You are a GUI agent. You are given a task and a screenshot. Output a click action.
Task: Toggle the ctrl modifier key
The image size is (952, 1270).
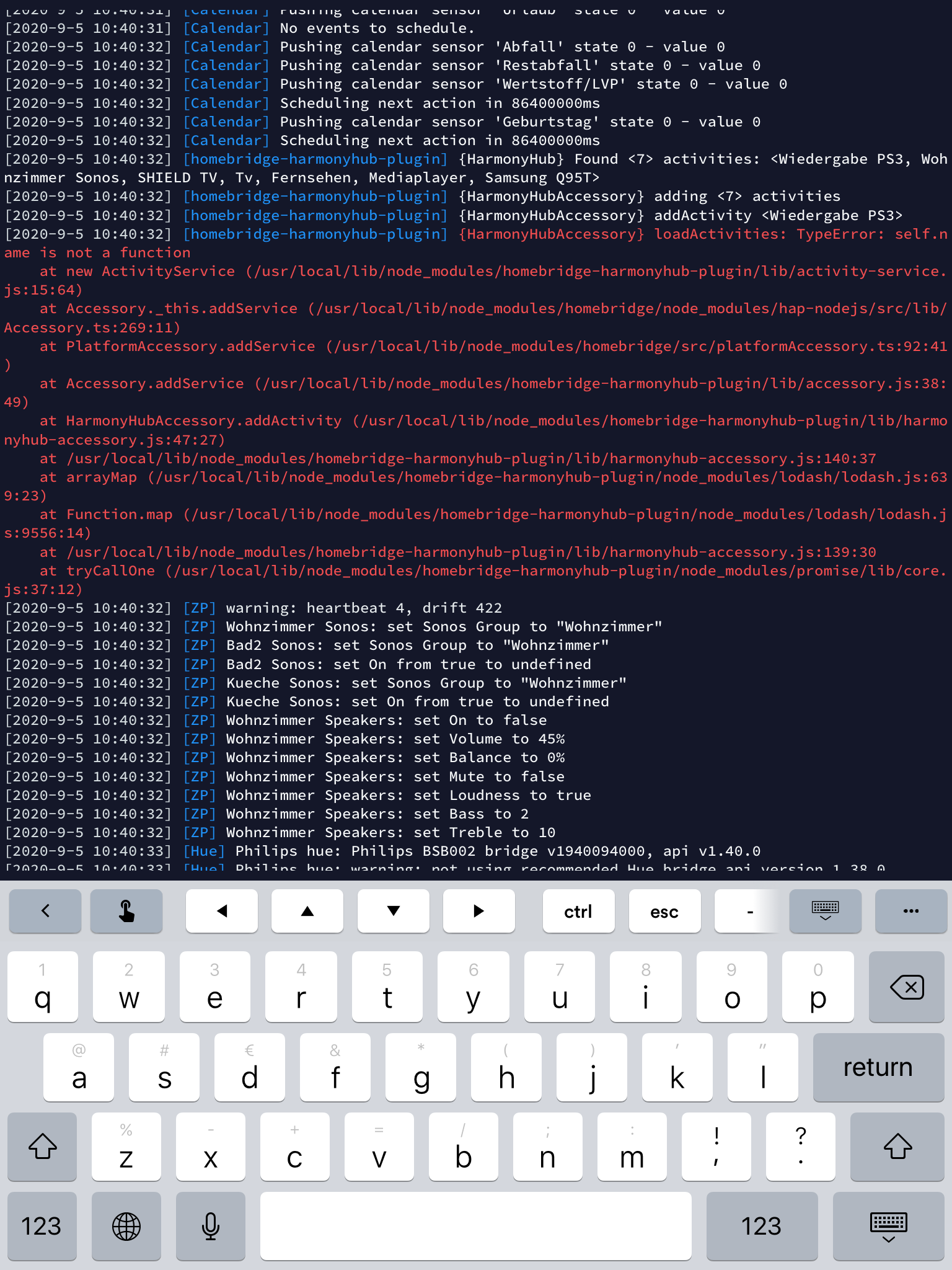(578, 911)
